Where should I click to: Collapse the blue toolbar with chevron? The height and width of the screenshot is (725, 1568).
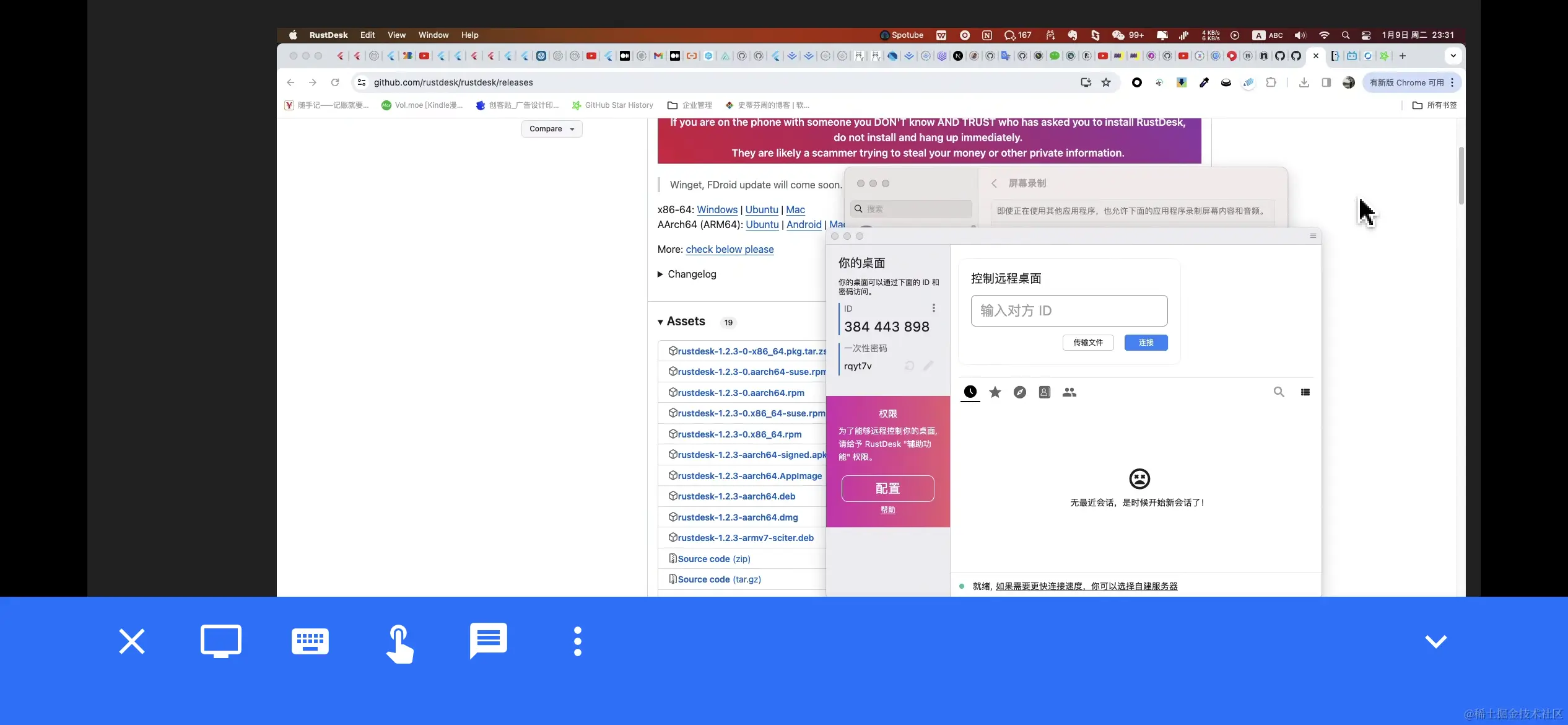click(1435, 641)
